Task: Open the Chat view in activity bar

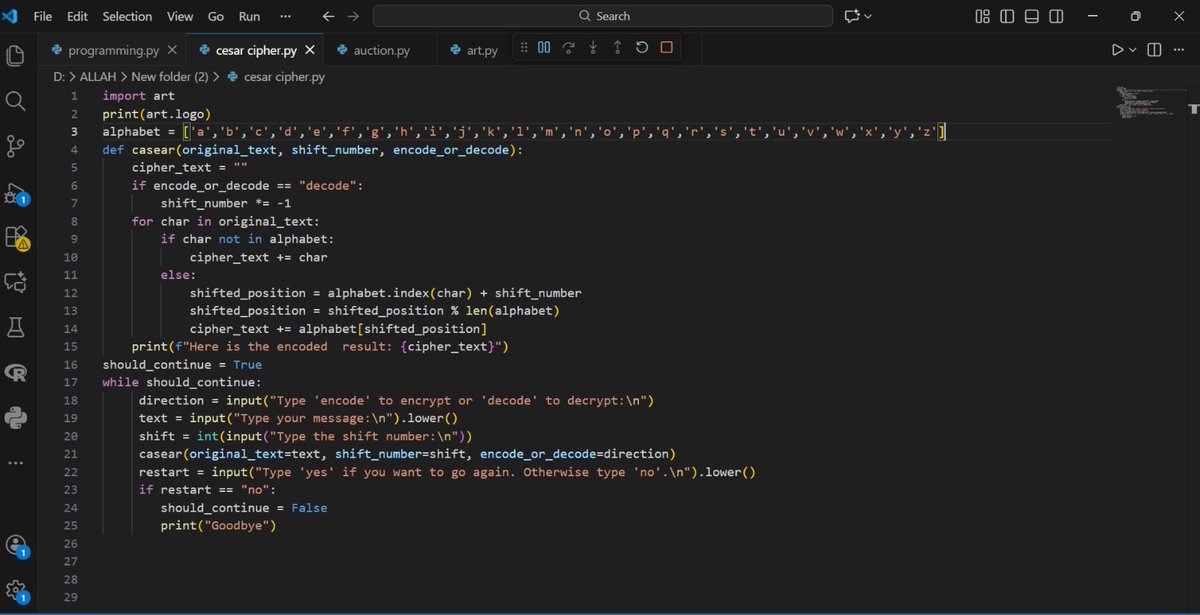Action: tap(15, 283)
